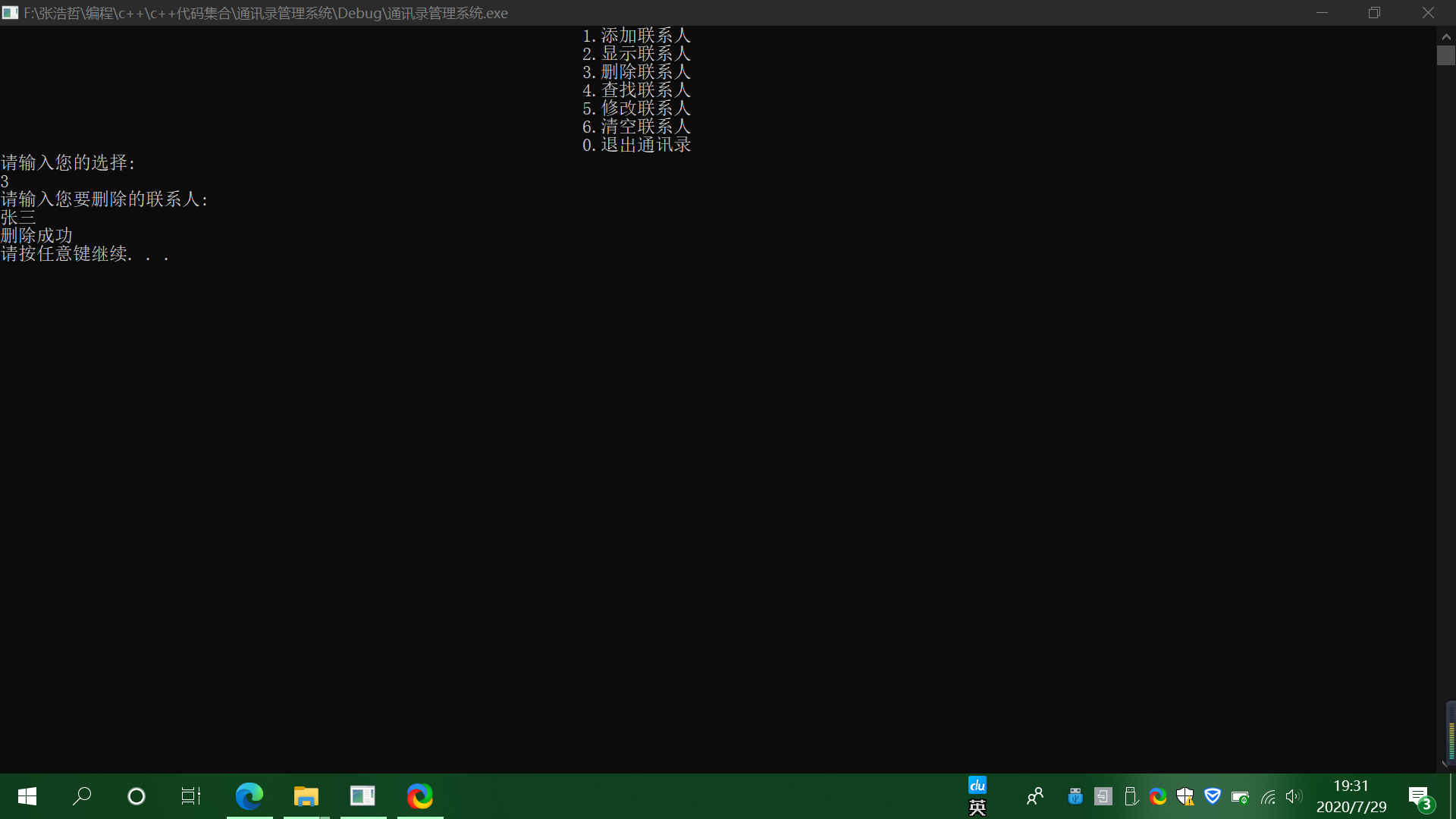Select the console app taskbar icon
Screen dimensions: 1456x819
[x=362, y=796]
